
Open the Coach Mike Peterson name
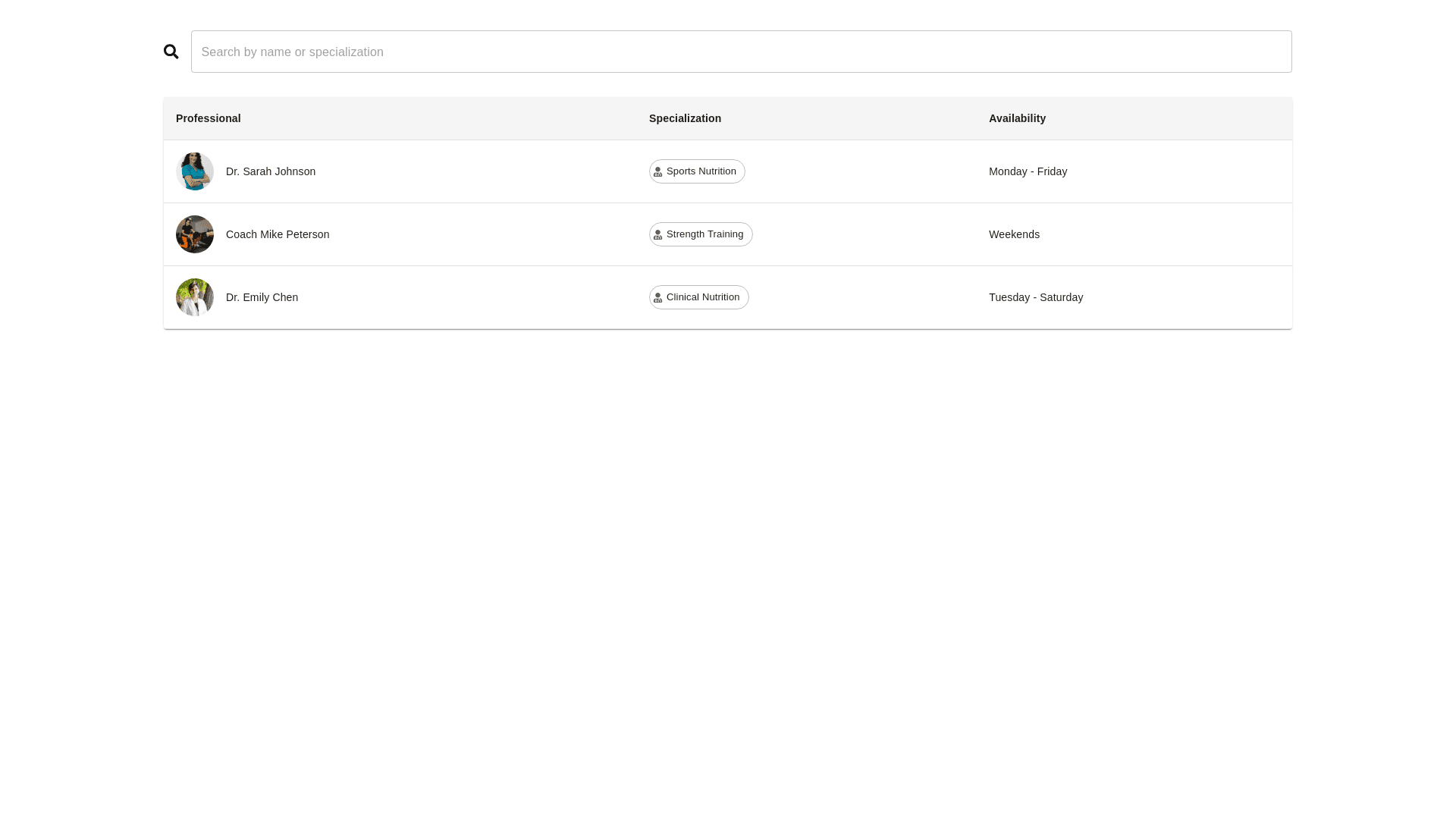(x=278, y=234)
